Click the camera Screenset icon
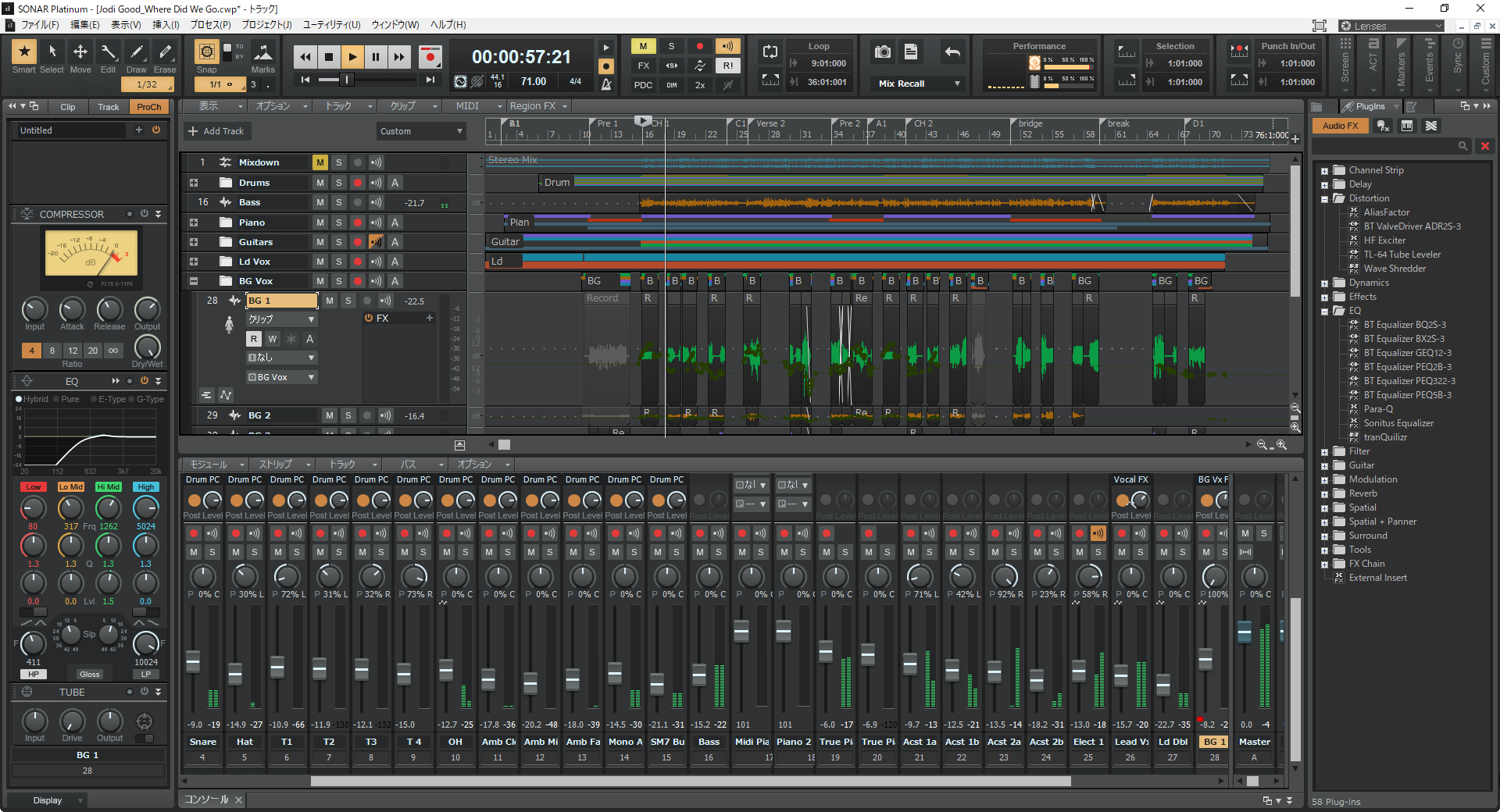Screen dimensions: 1500x812 coord(883,52)
